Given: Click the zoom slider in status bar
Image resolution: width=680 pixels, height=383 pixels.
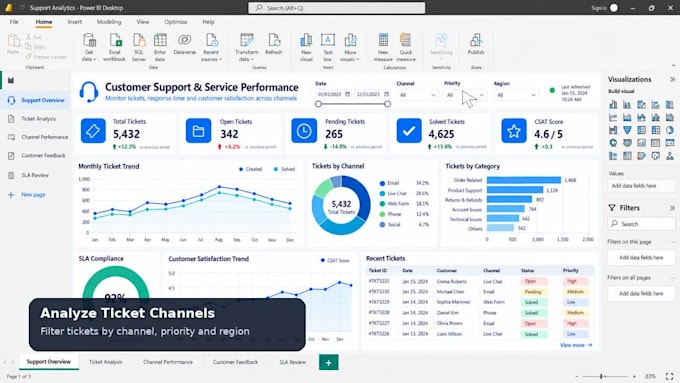Looking at the screenshot, I should point(605,376).
